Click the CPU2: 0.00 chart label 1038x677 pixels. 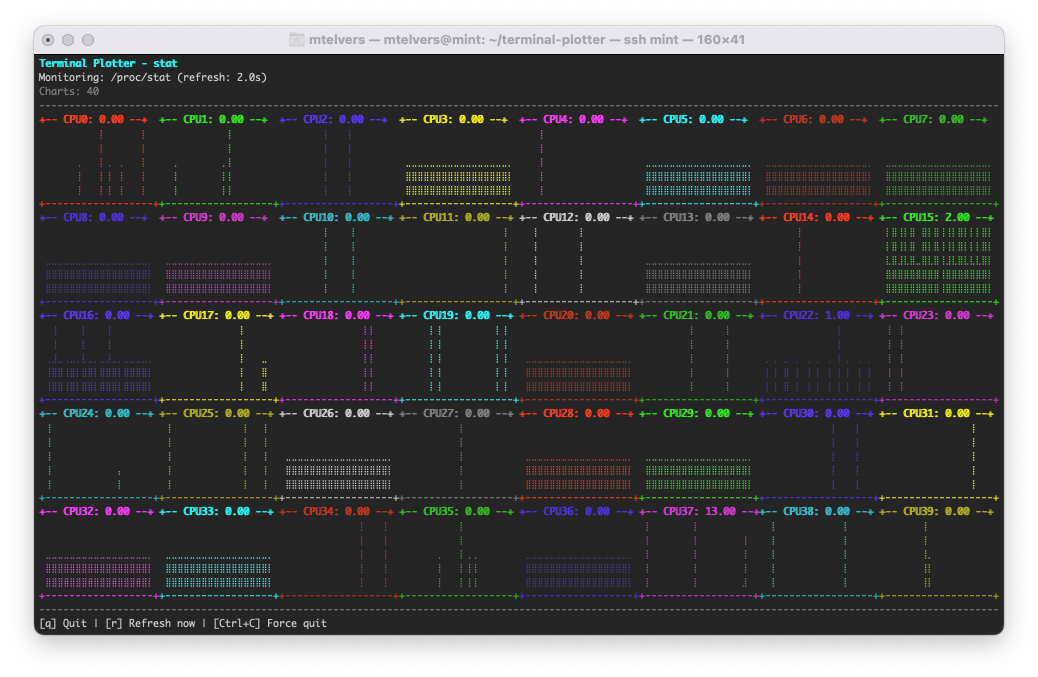click(x=334, y=120)
